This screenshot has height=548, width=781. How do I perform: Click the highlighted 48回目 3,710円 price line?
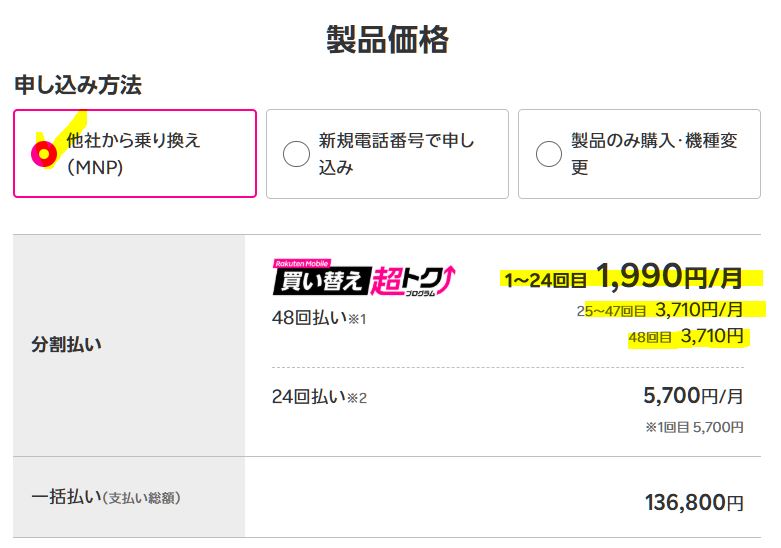[686, 337]
